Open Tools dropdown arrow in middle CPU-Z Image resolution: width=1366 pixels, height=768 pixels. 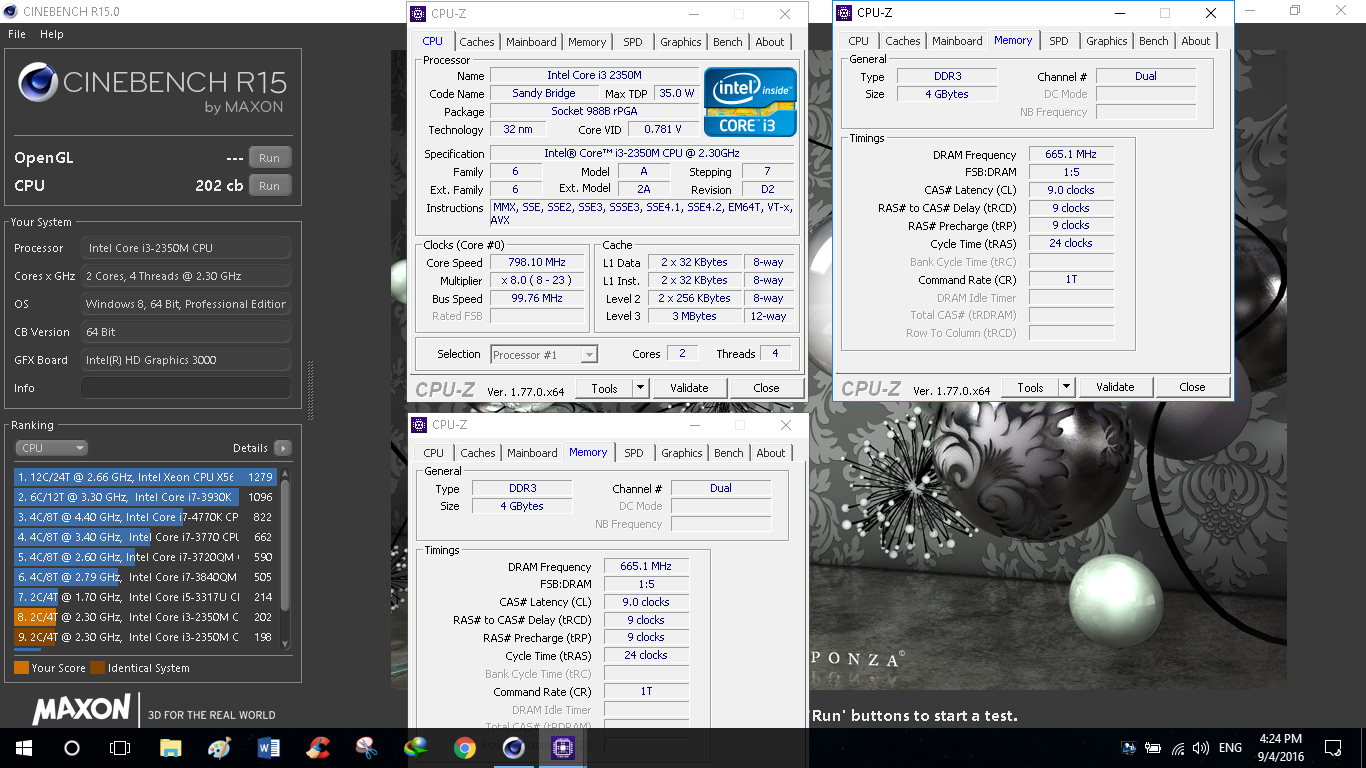point(640,388)
